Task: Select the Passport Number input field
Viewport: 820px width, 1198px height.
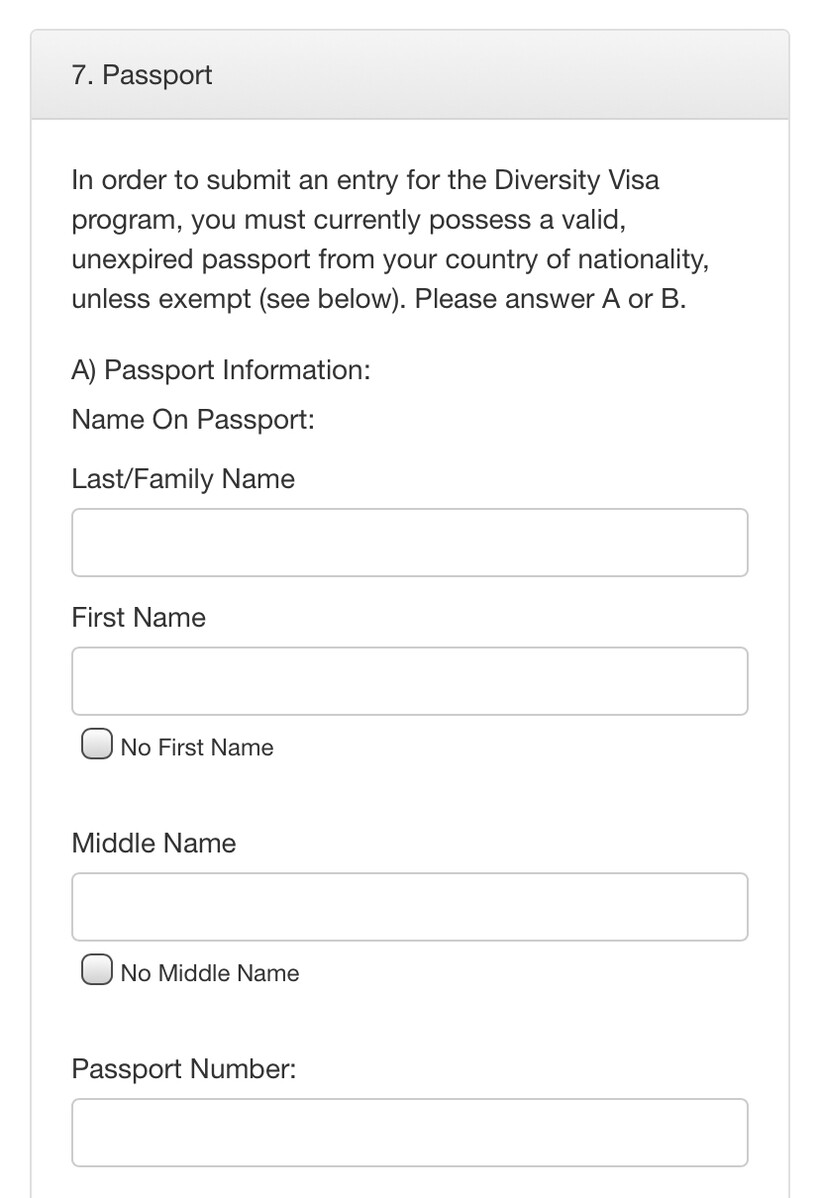Action: 409,1132
